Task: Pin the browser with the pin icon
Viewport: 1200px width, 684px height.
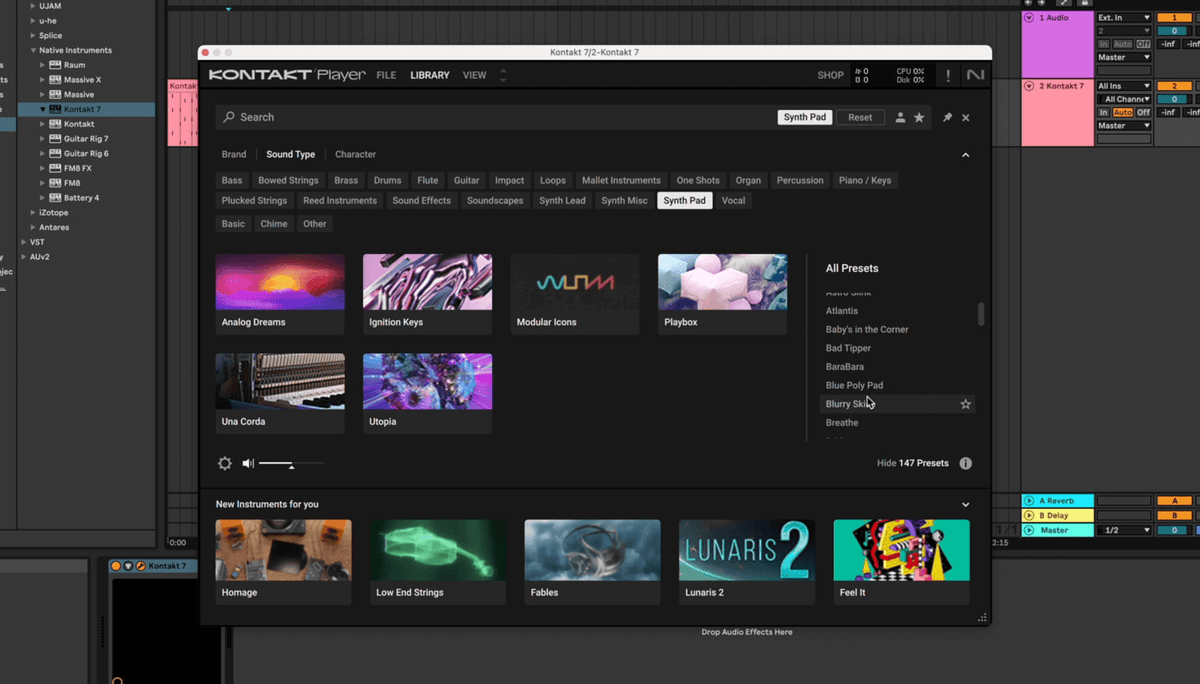Action: (x=947, y=117)
